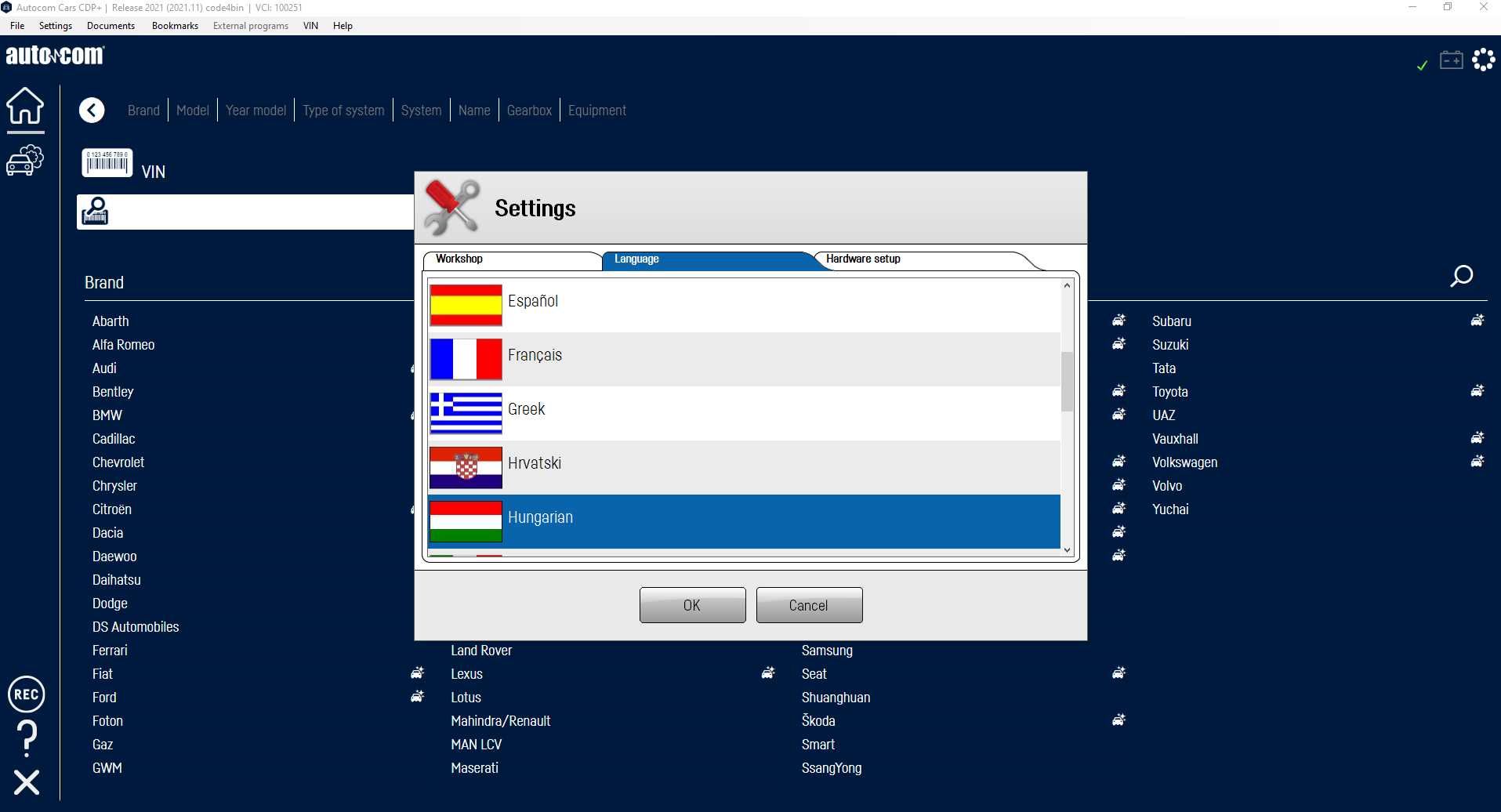Viewport: 1501px width, 812px height.
Task: Open the File menu
Action: tap(17, 26)
